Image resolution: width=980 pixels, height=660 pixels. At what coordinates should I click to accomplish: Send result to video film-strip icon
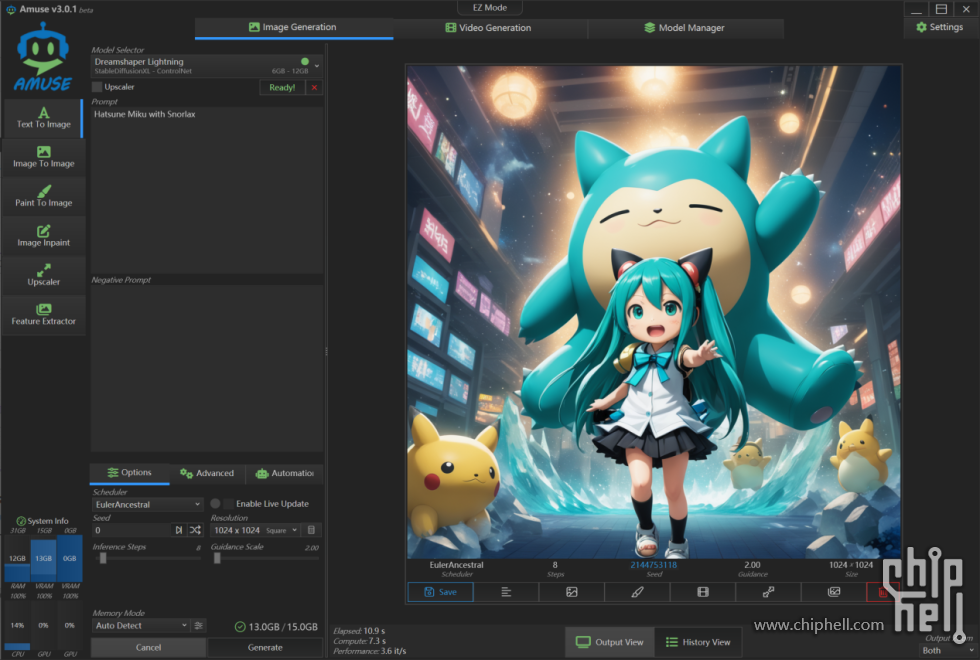[x=703, y=592]
